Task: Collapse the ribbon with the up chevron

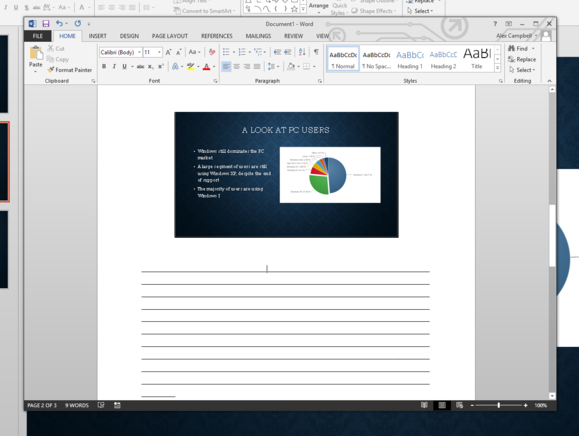Action: point(549,81)
